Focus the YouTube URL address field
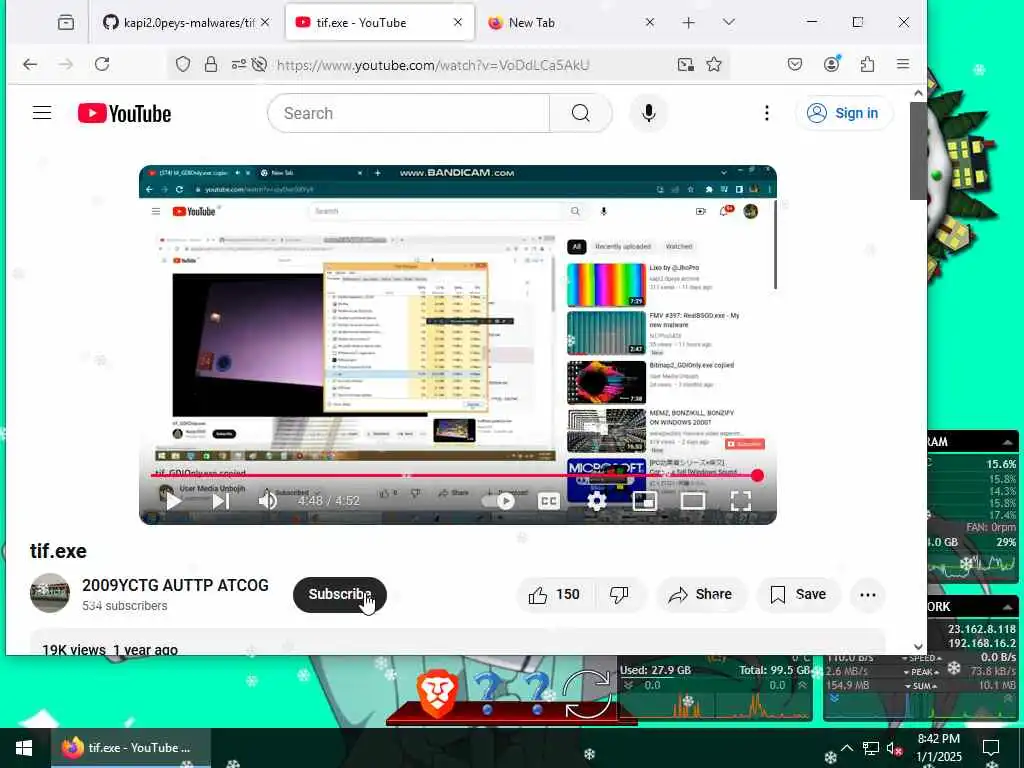The height and width of the screenshot is (768, 1024). (x=433, y=65)
